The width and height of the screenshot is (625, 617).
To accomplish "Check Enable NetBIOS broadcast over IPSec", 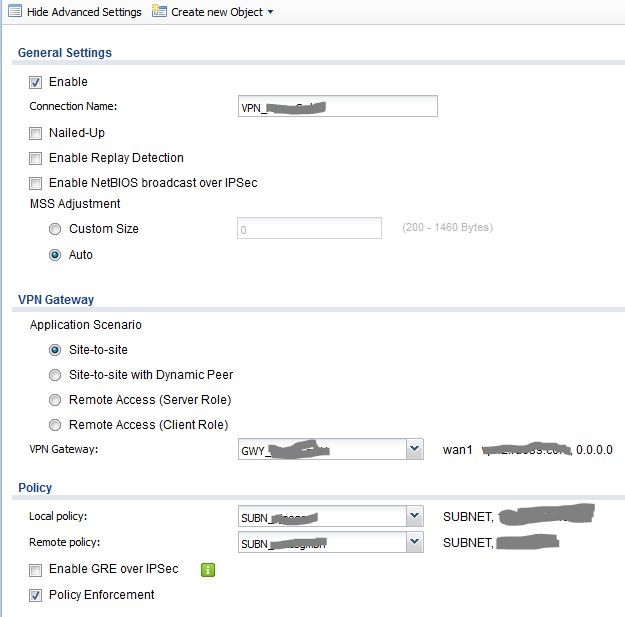I will [x=36, y=183].
